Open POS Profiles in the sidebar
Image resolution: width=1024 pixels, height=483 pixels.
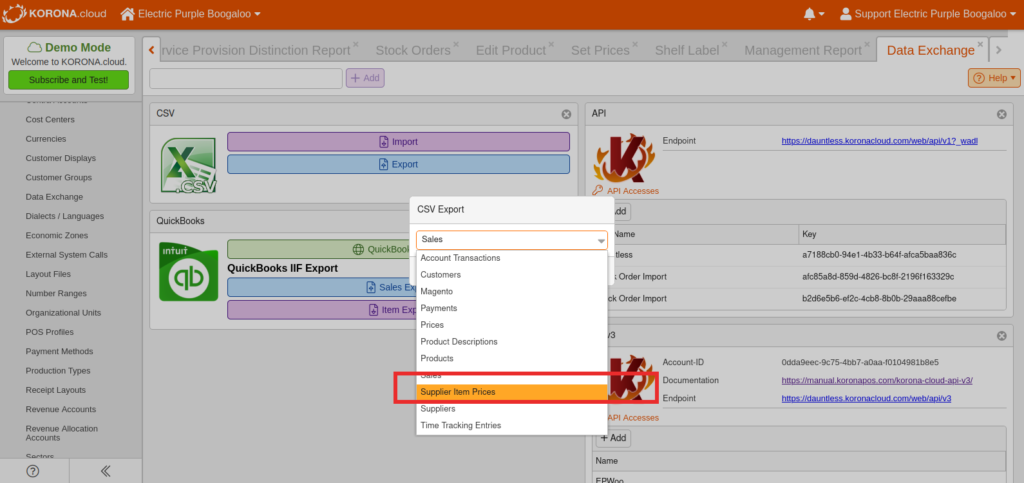click(50, 332)
